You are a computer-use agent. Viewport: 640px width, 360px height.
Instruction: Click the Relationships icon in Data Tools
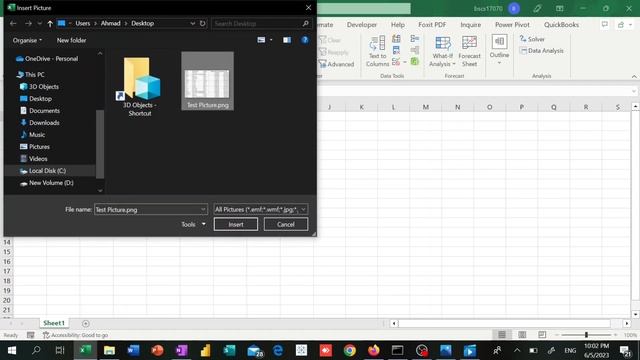point(415,50)
